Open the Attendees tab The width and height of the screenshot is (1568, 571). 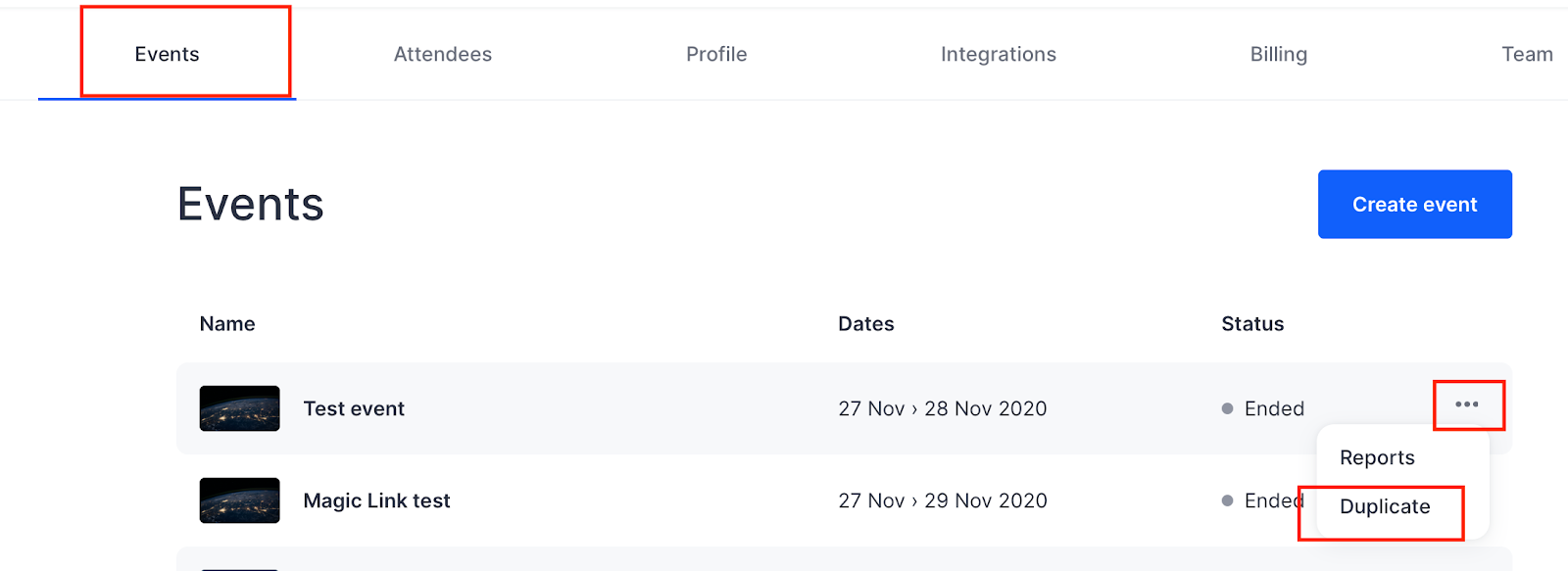click(443, 54)
